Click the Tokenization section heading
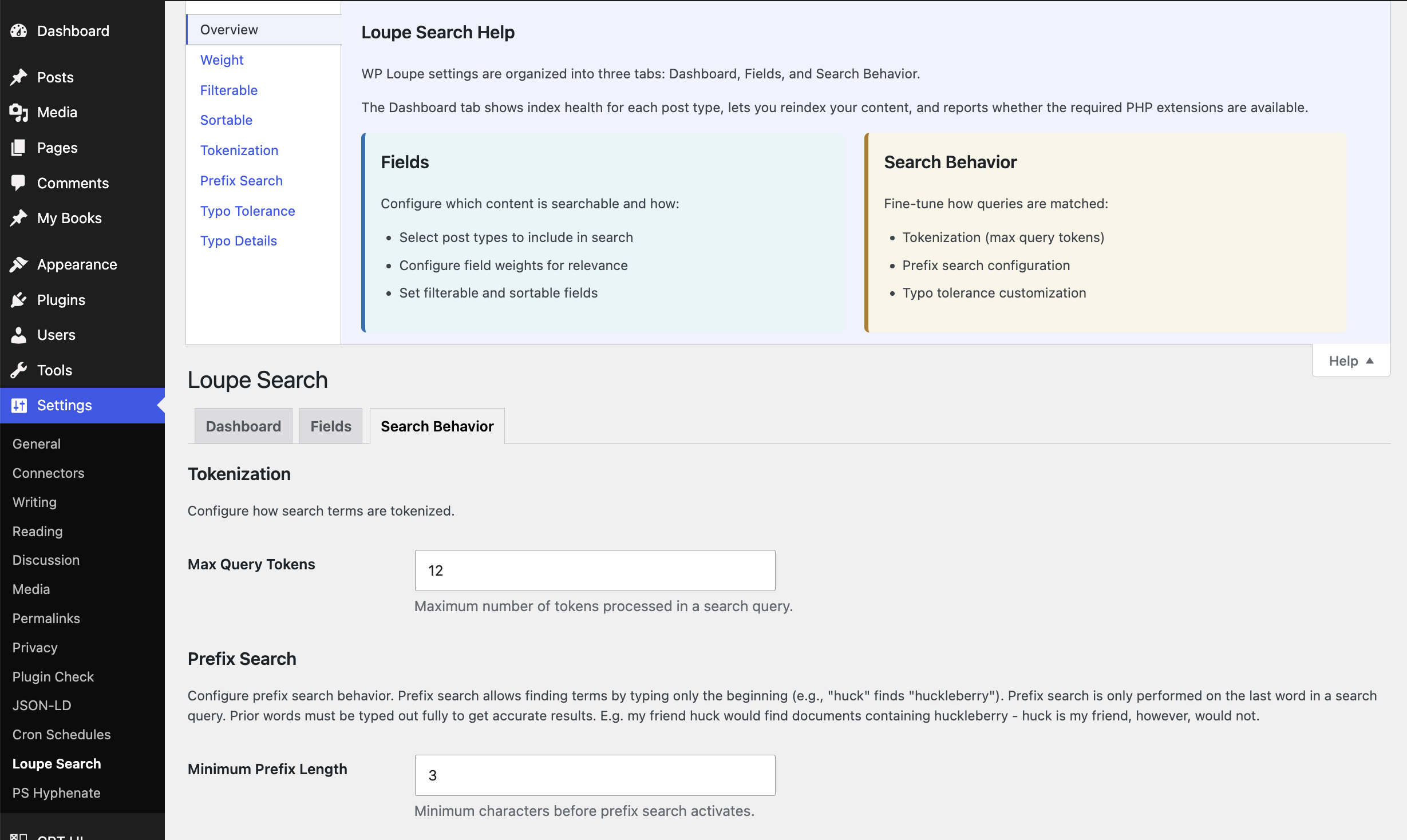Image resolution: width=1407 pixels, height=840 pixels. (x=239, y=474)
